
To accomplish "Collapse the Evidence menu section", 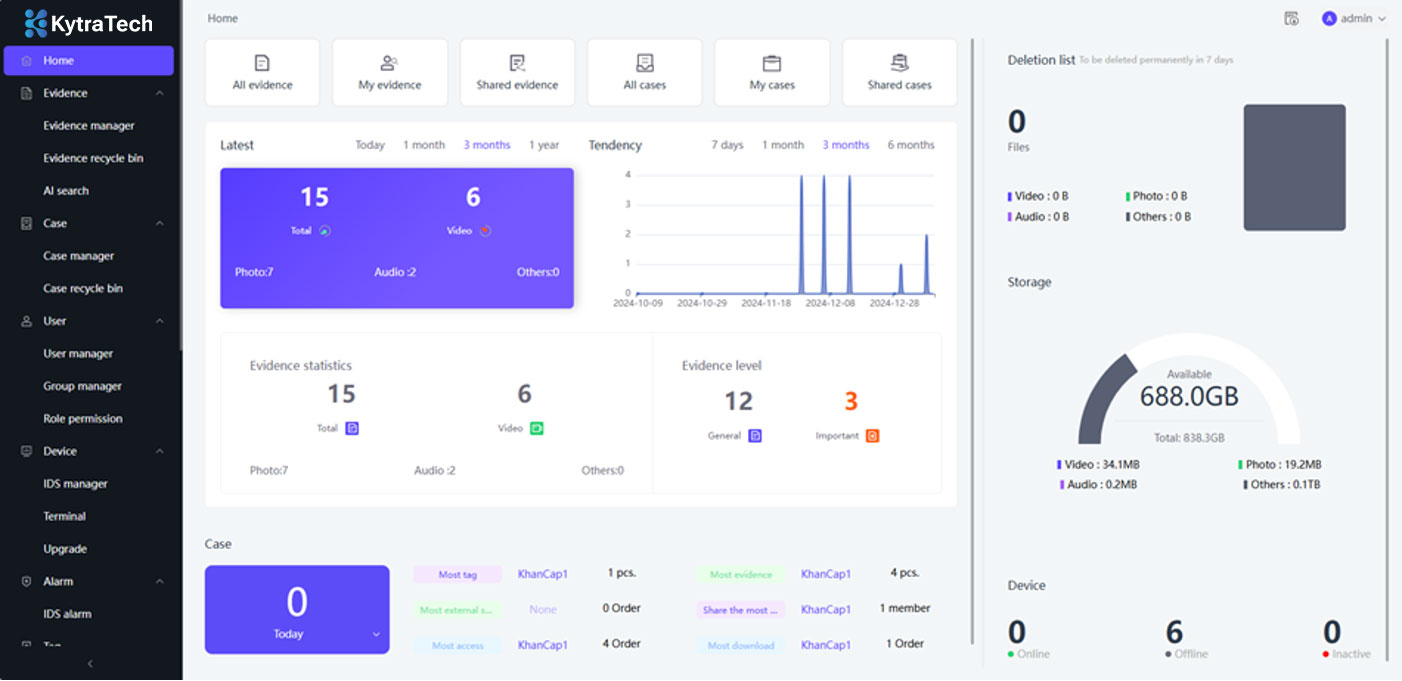I will pos(160,93).
